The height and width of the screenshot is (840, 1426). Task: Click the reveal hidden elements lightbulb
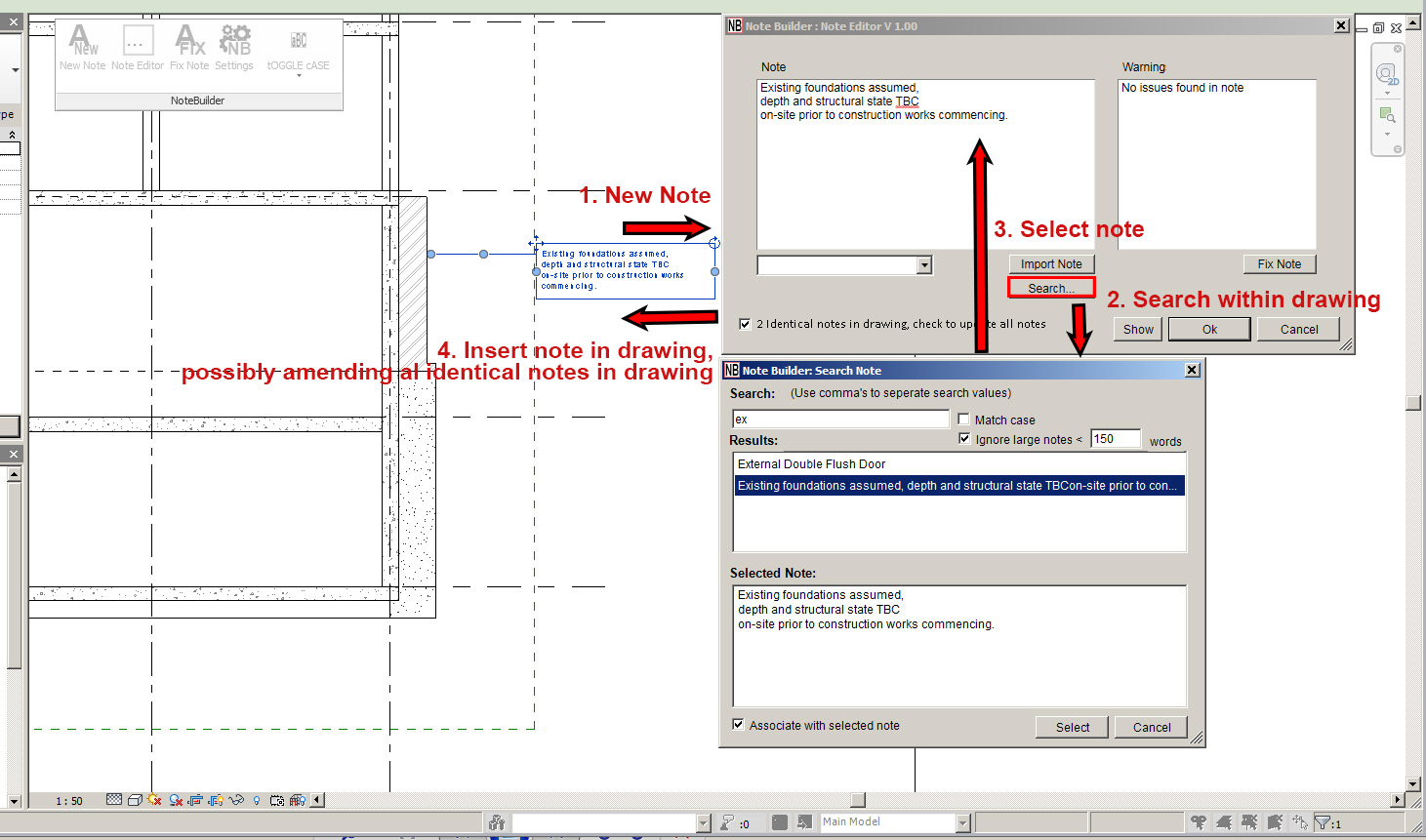257,800
